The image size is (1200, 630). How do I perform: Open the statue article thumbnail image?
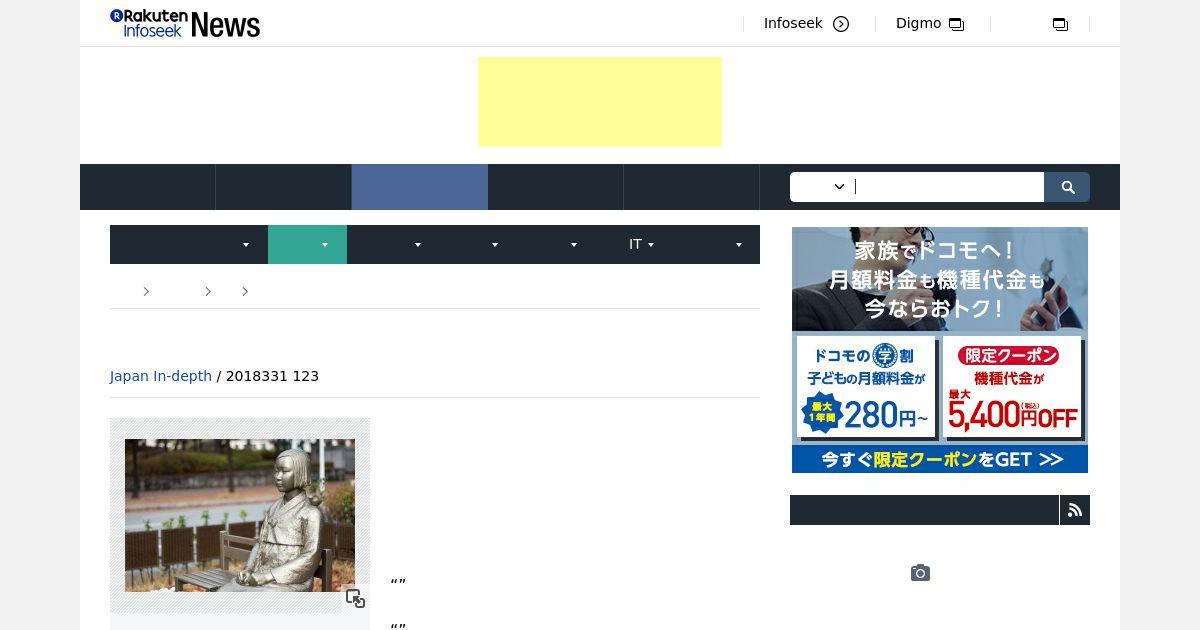(240, 515)
